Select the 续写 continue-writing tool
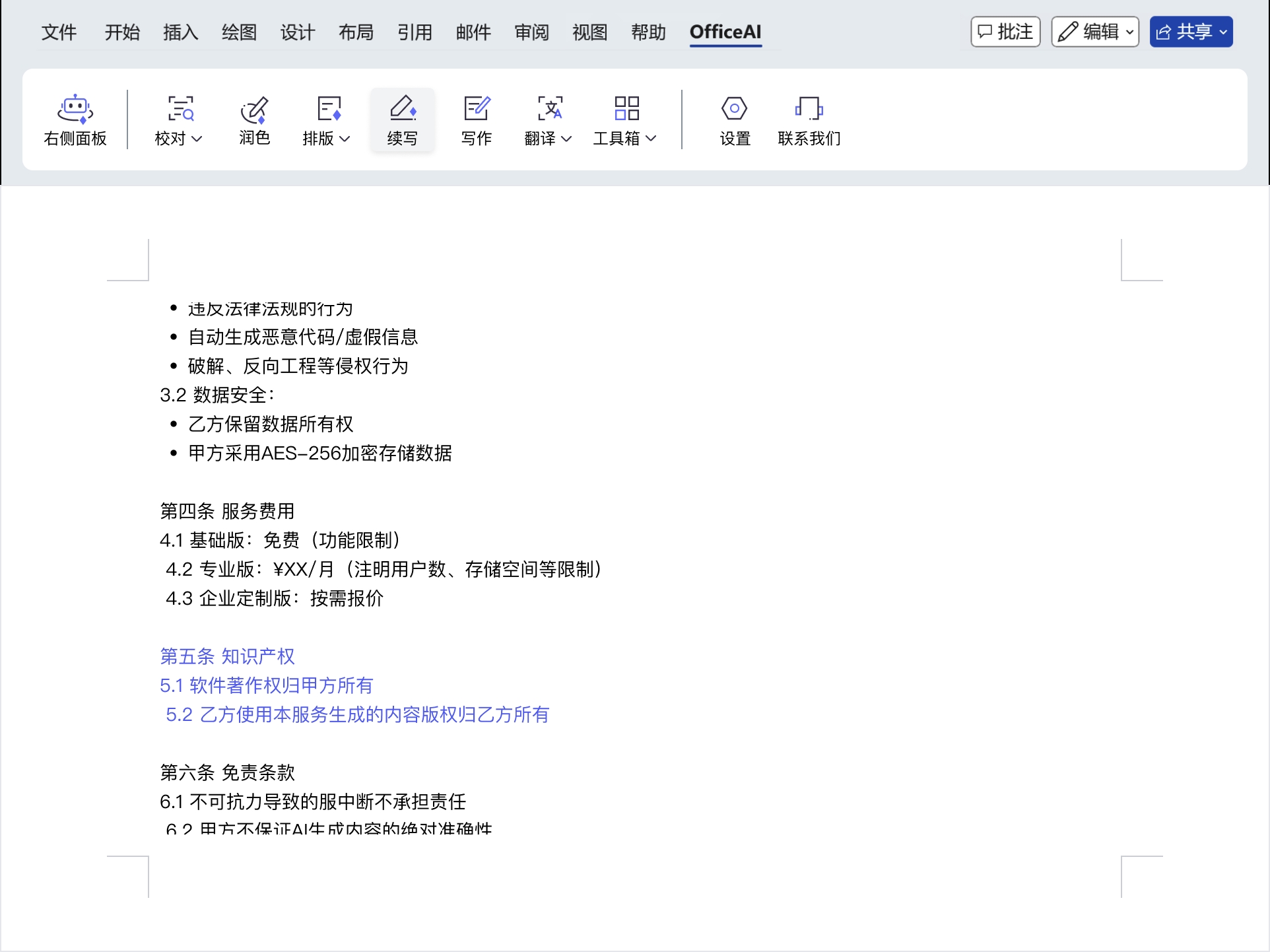 (402, 119)
